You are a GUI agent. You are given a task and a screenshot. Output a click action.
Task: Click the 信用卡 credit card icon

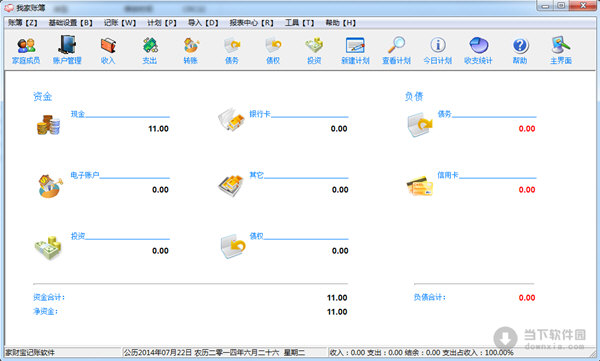(420, 186)
